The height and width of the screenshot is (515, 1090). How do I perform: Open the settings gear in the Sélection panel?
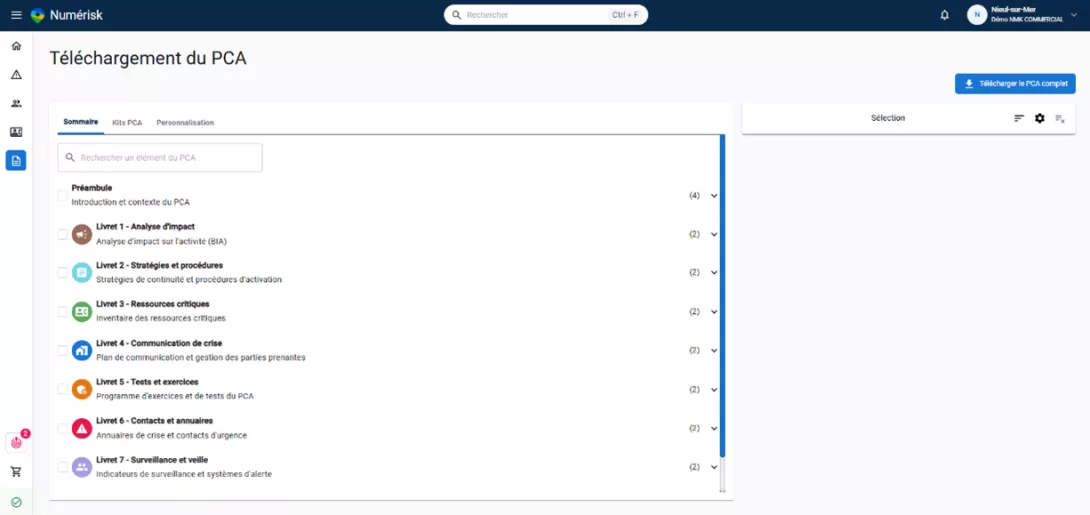coord(1039,118)
